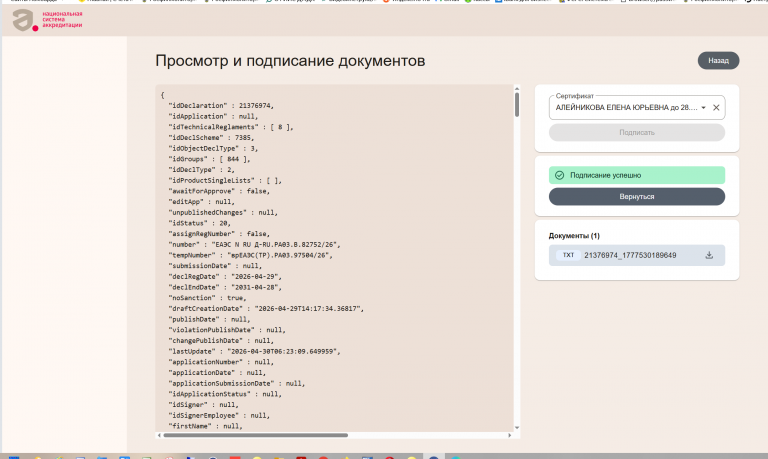Click the "firstName" : null line

(x=205, y=426)
